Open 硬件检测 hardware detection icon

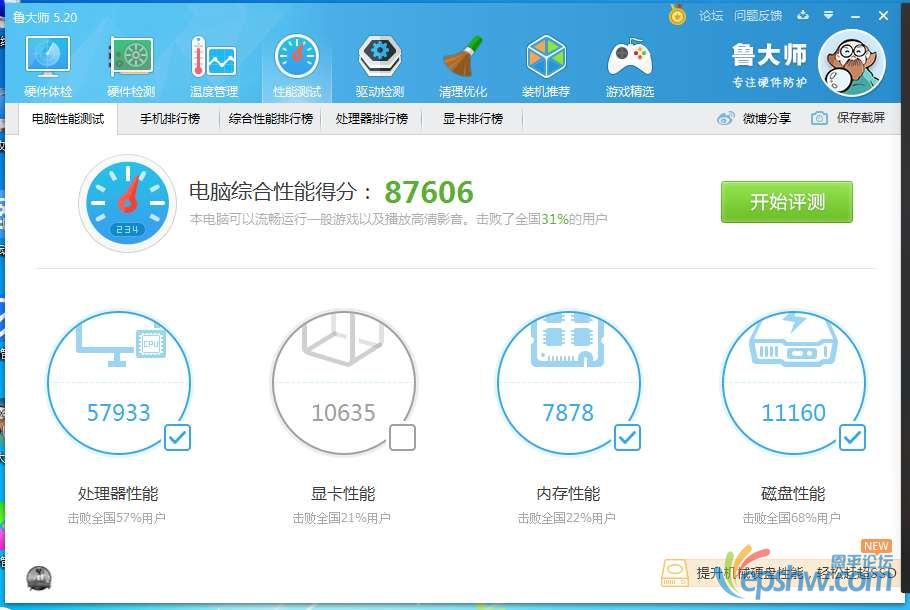(x=131, y=56)
